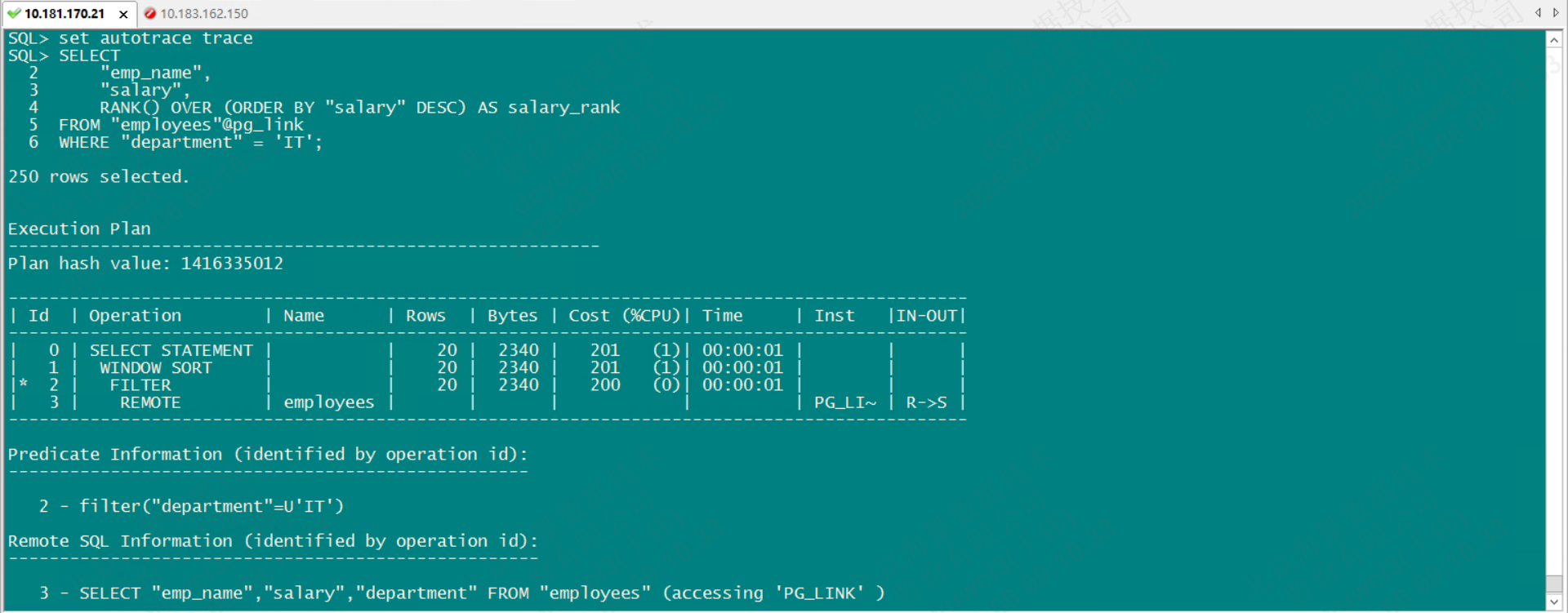
Task: Click the scrollbar down arrow
Action: 1554,602
